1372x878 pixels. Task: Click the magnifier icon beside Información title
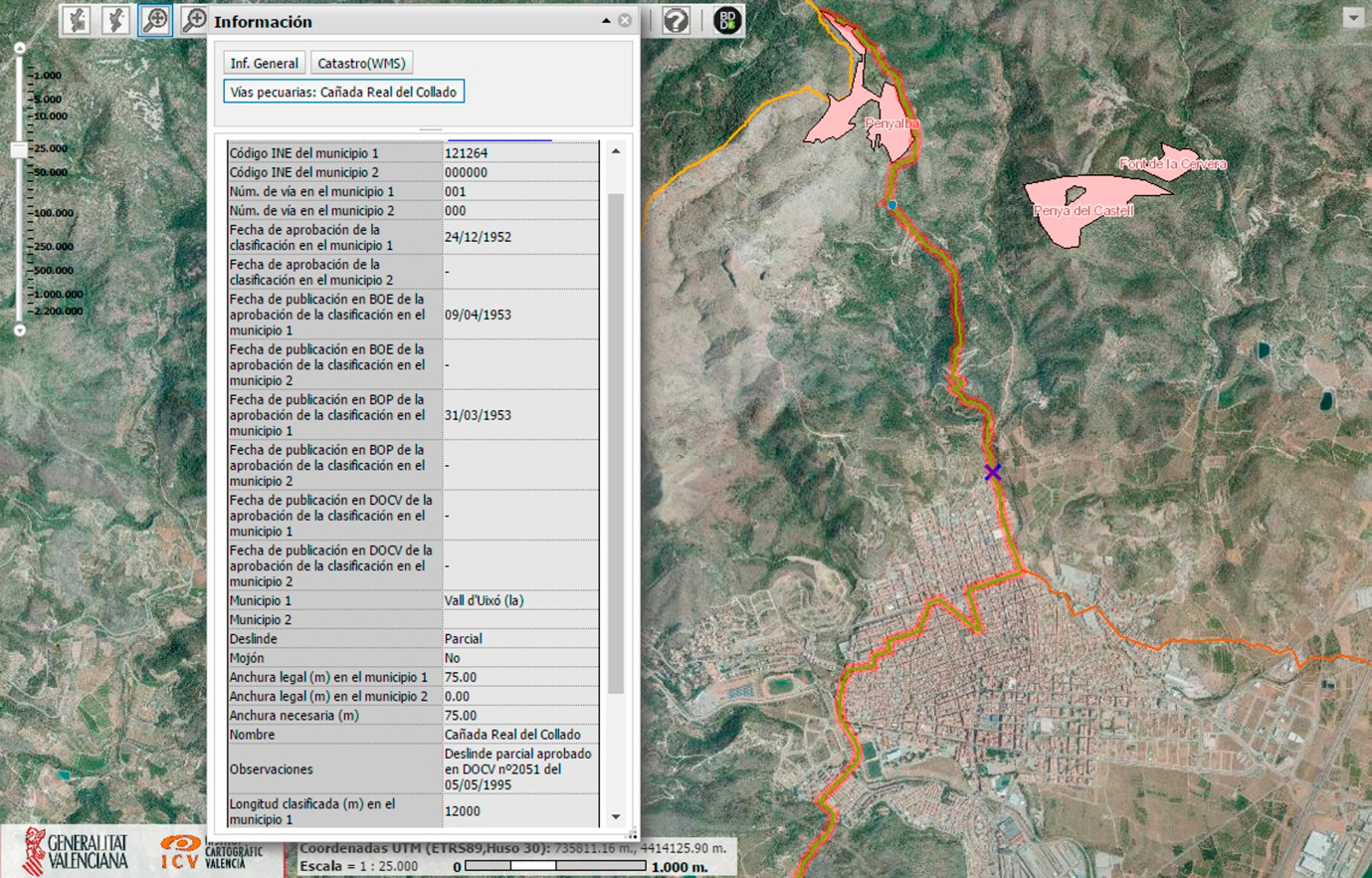click(194, 20)
